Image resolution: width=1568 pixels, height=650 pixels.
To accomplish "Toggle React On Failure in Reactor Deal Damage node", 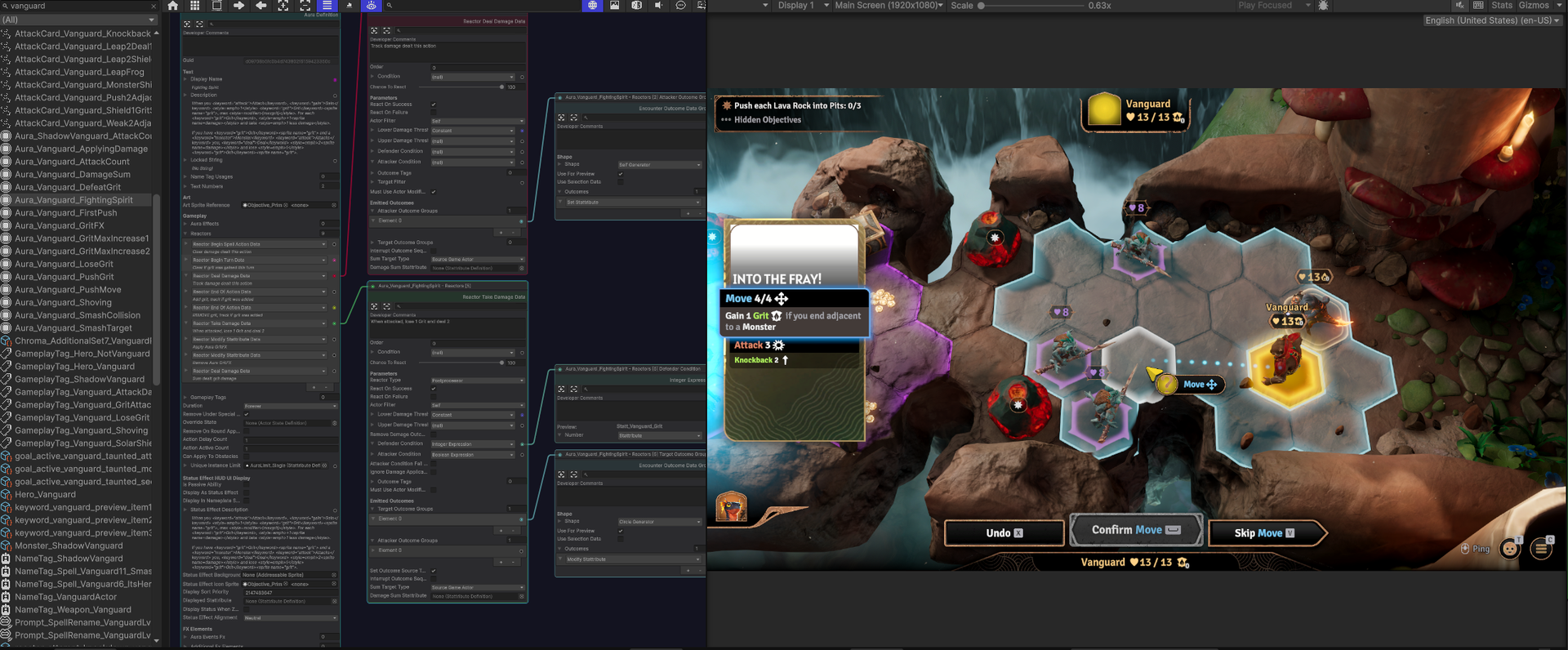I will [434, 113].
